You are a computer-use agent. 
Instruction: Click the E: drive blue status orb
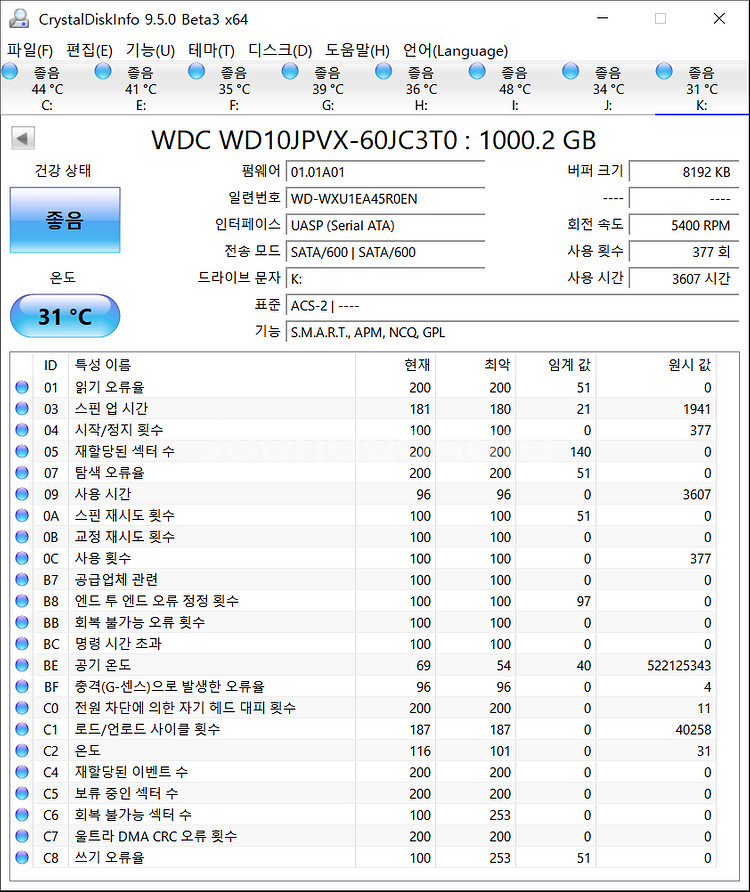point(103,72)
